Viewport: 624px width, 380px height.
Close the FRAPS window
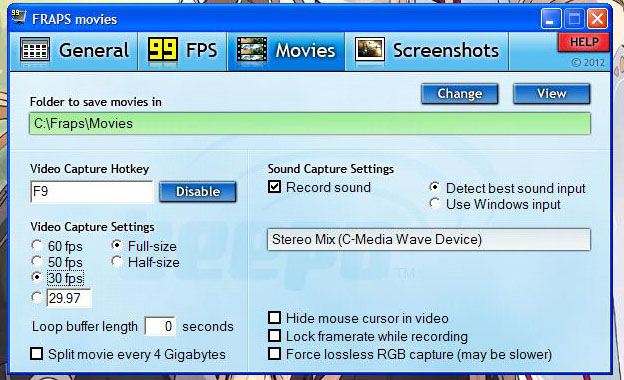pos(597,19)
